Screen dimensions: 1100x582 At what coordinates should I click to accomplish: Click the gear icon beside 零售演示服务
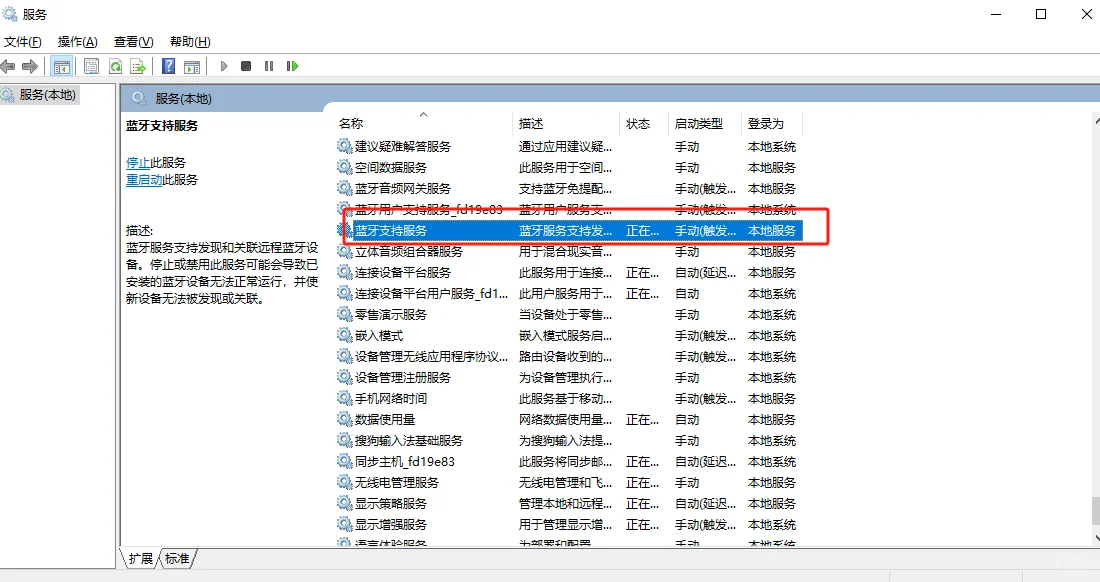(x=344, y=314)
